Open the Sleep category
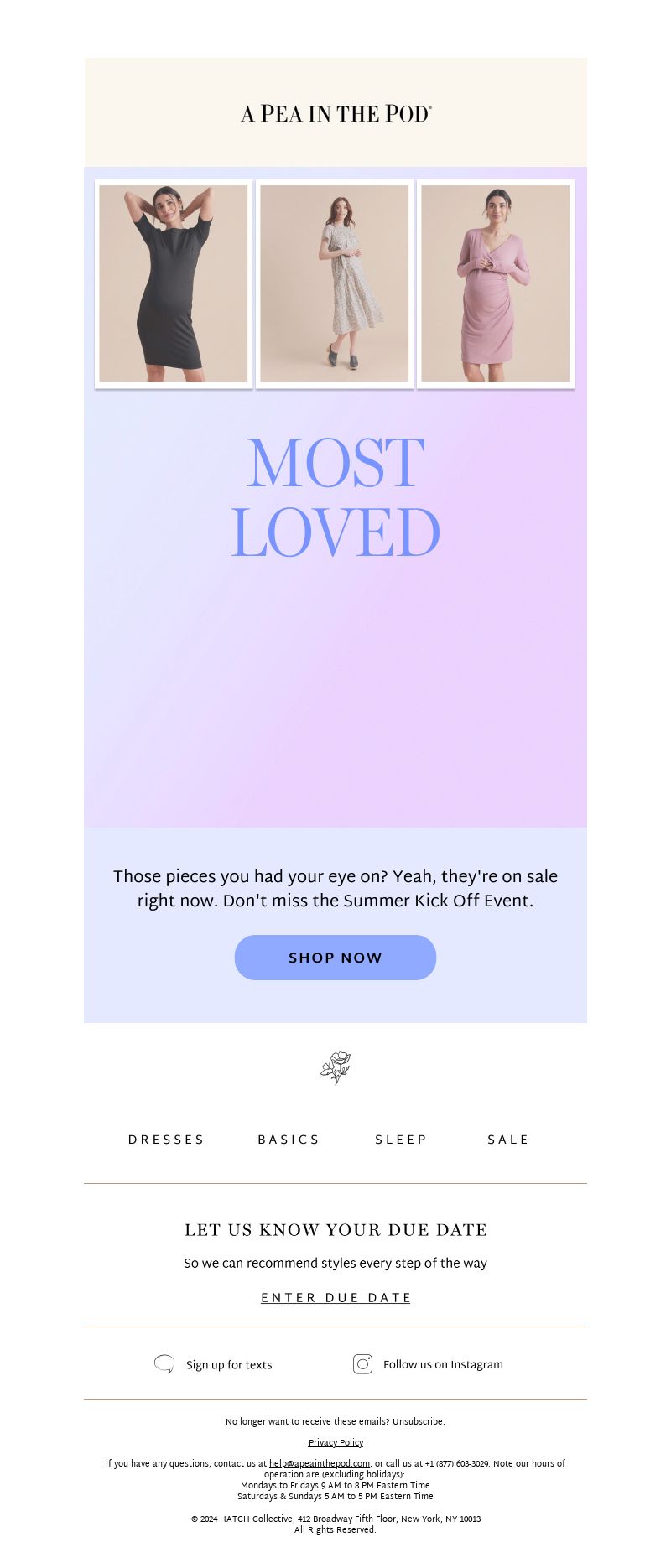The width and height of the screenshot is (671, 1568). [401, 1140]
